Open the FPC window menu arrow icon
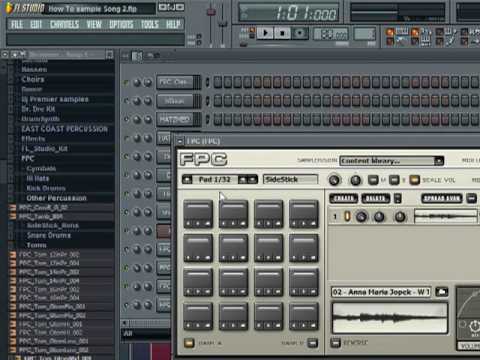480x360 pixels. (x=180, y=141)
